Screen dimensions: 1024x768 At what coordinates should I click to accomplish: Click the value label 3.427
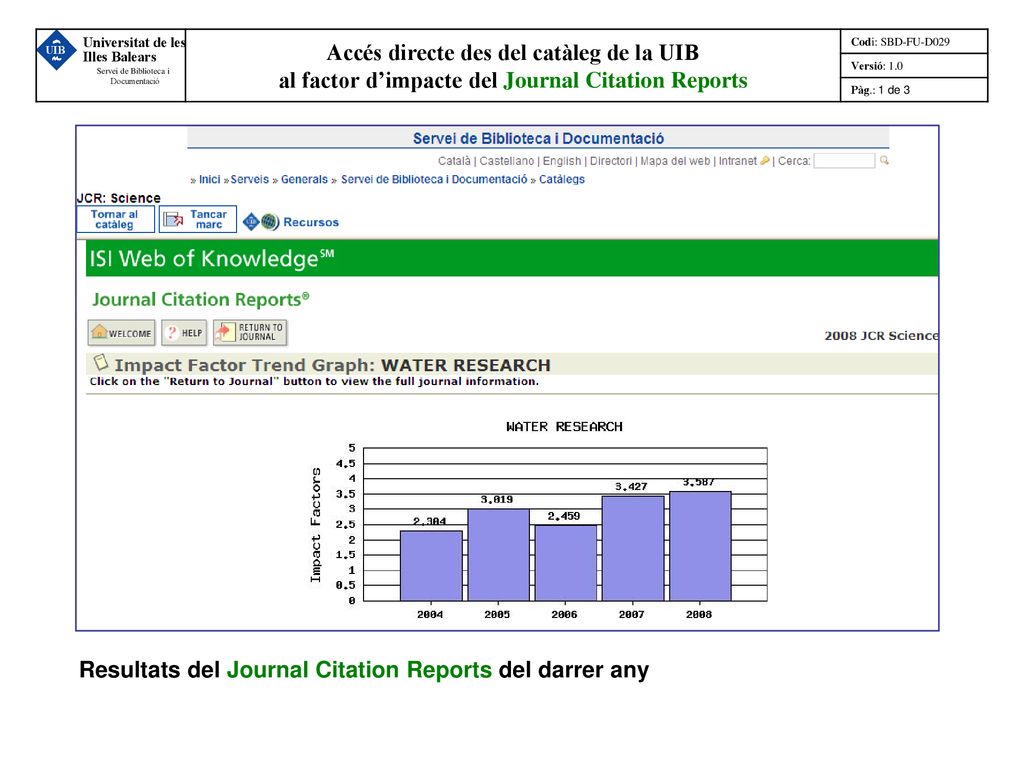pyautogui.click(x=631, y=487)
